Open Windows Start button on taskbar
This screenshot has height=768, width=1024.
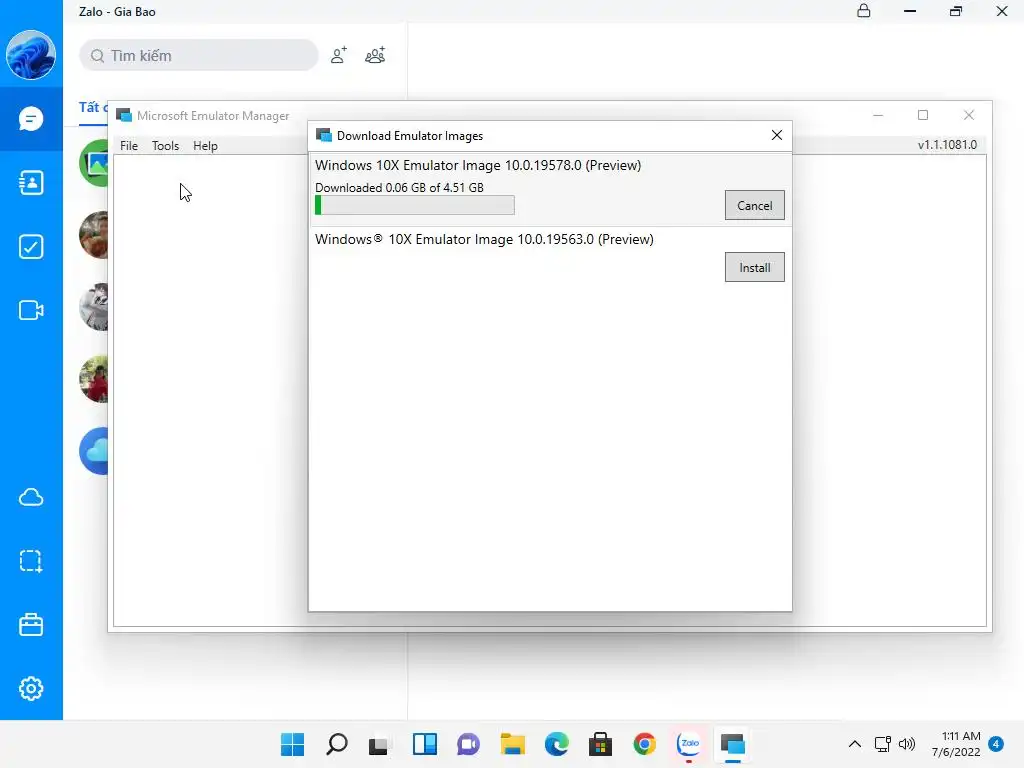pos(293,744)
